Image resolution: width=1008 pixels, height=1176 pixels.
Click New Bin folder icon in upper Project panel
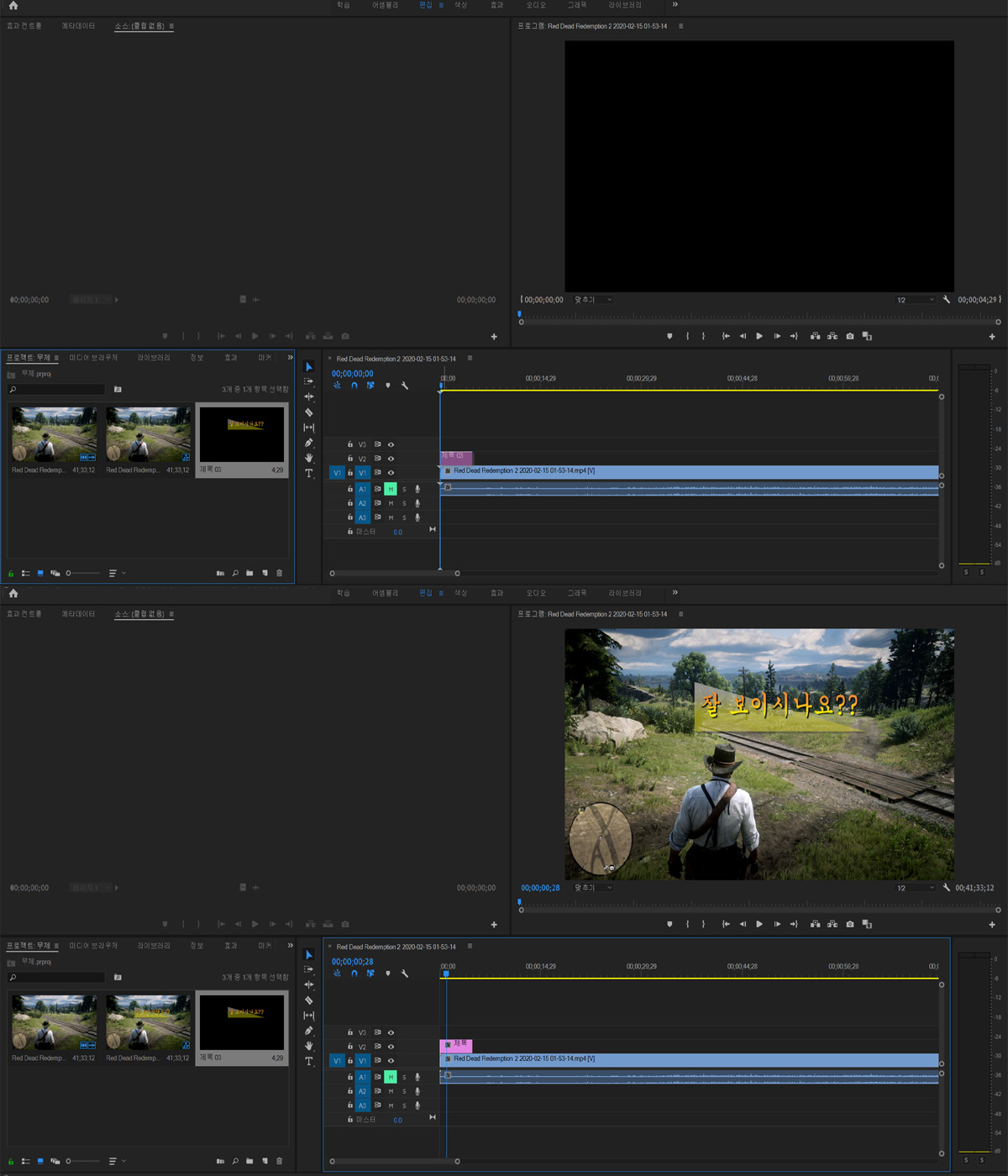tap(249, 573)
